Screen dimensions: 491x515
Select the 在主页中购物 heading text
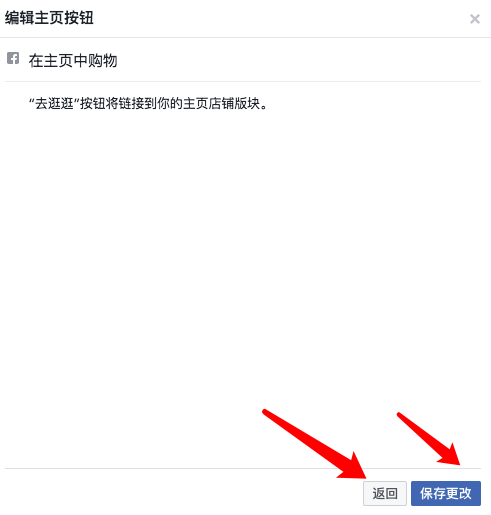tap(73, 61)
